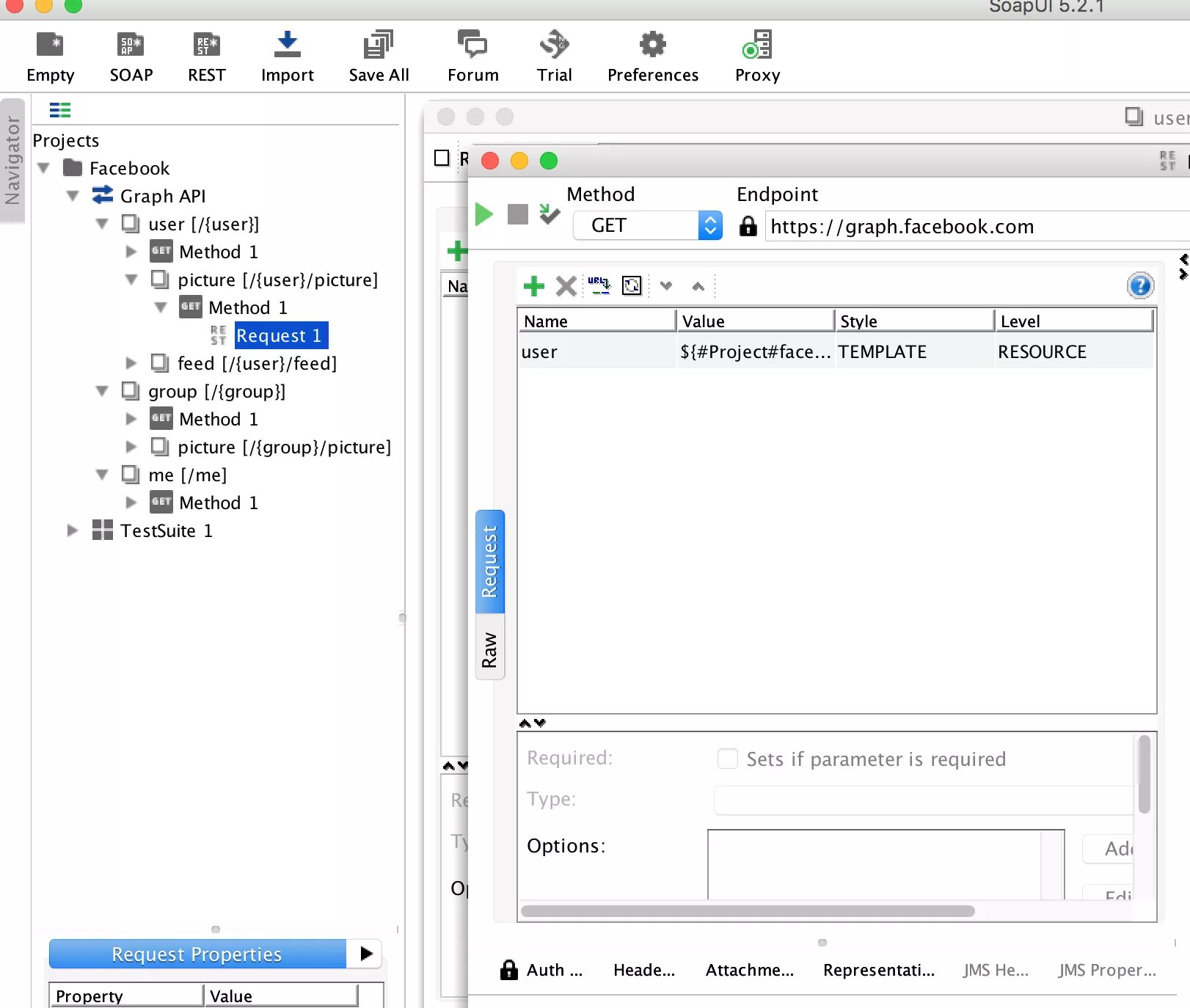The height and width of the screenshot is (1008, 1190).
Task: Select the user parameter row
Action: [836, 352]
